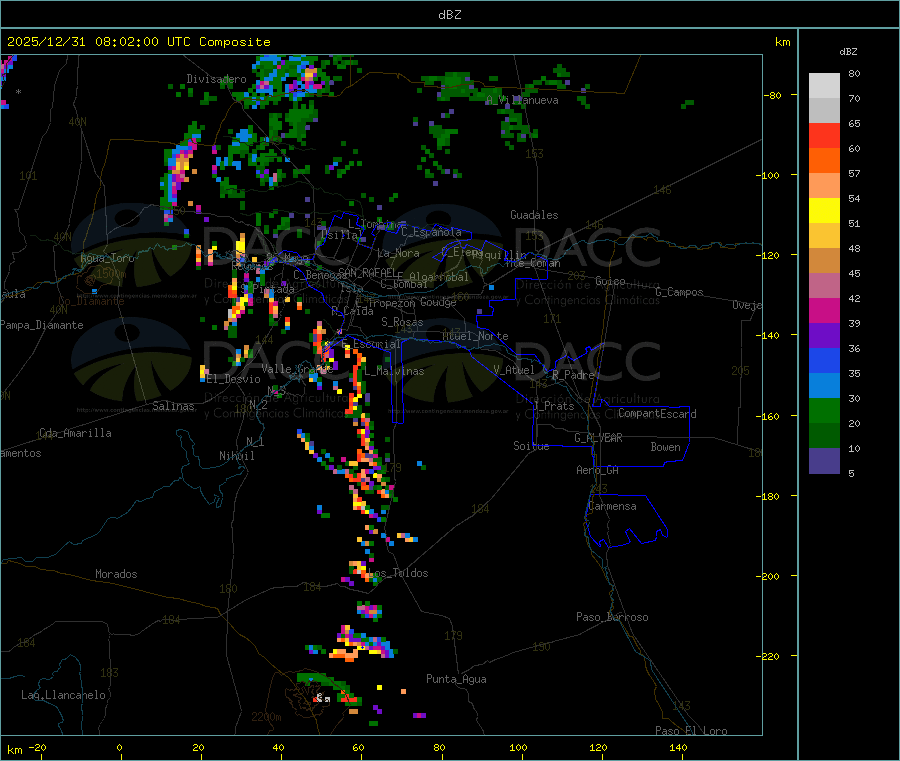900x761 pixels.
Task: Click the Valle_Grande label
Action: [x=297, y=368]
